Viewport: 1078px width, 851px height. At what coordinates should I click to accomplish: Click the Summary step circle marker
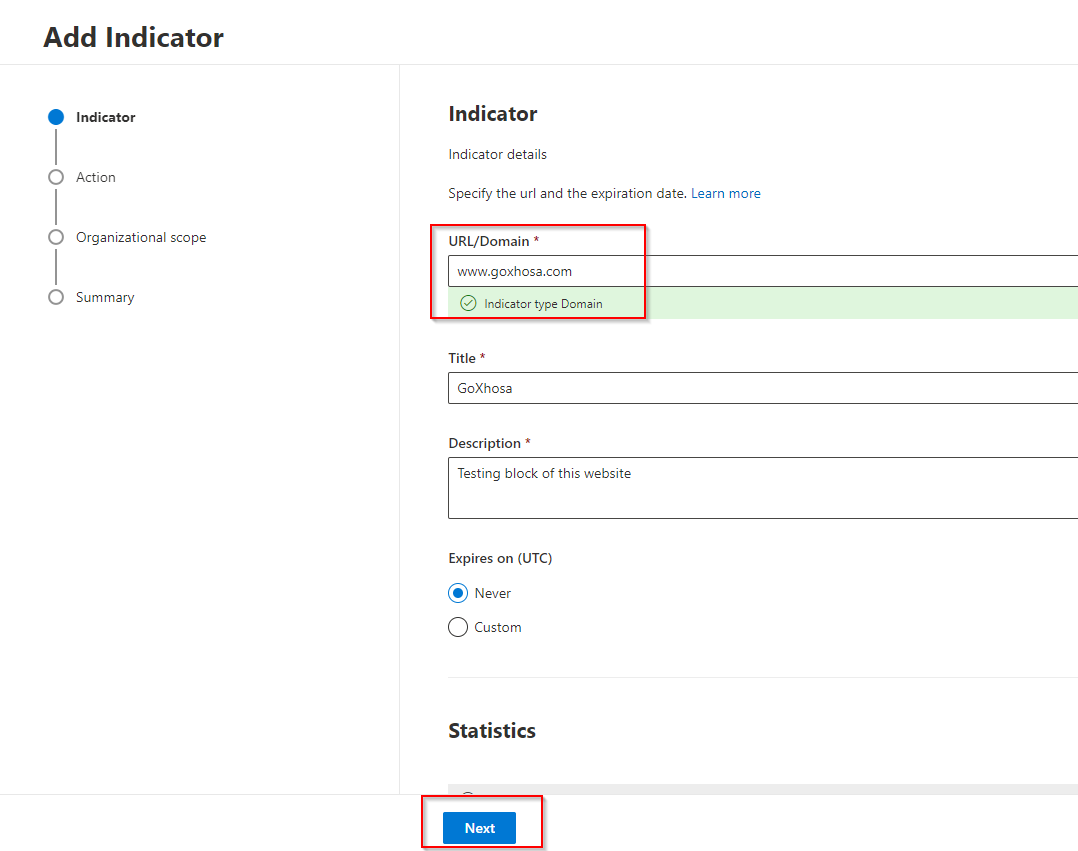(x=56, y=297)
